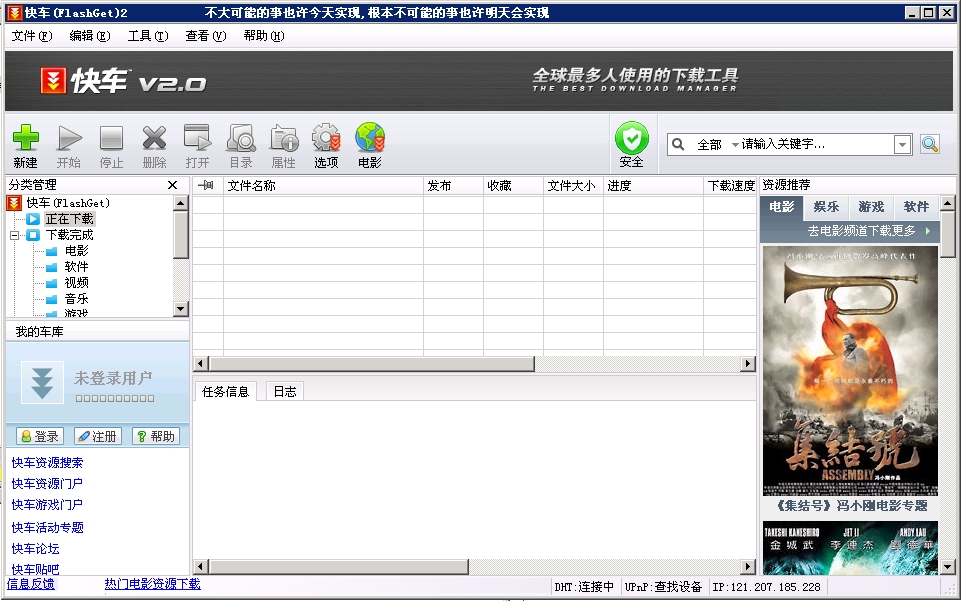Select the 电影 resource tab
961x601 pixels.
pyautogui.click(x=782, y=207)
